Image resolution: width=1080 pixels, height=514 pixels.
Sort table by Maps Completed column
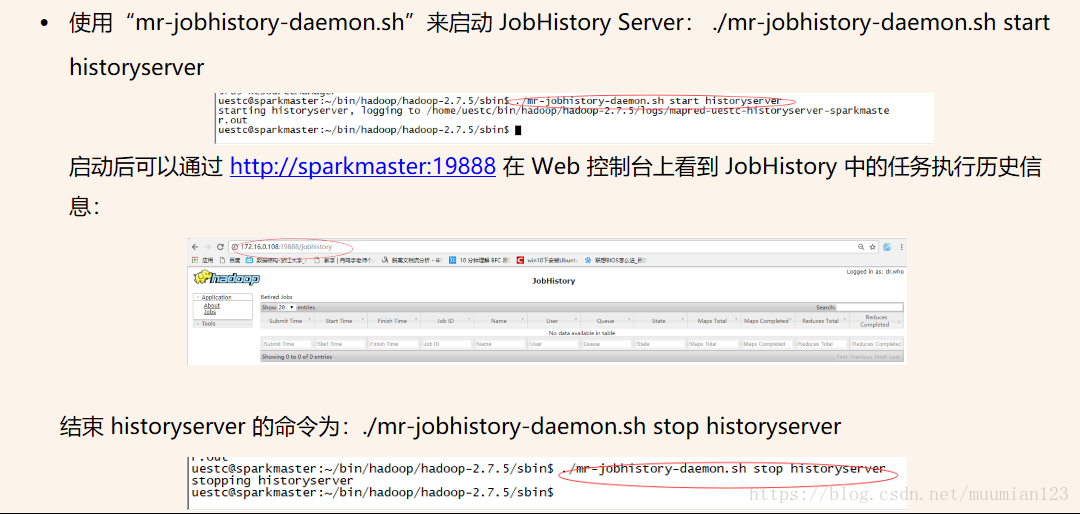point(768,320)
